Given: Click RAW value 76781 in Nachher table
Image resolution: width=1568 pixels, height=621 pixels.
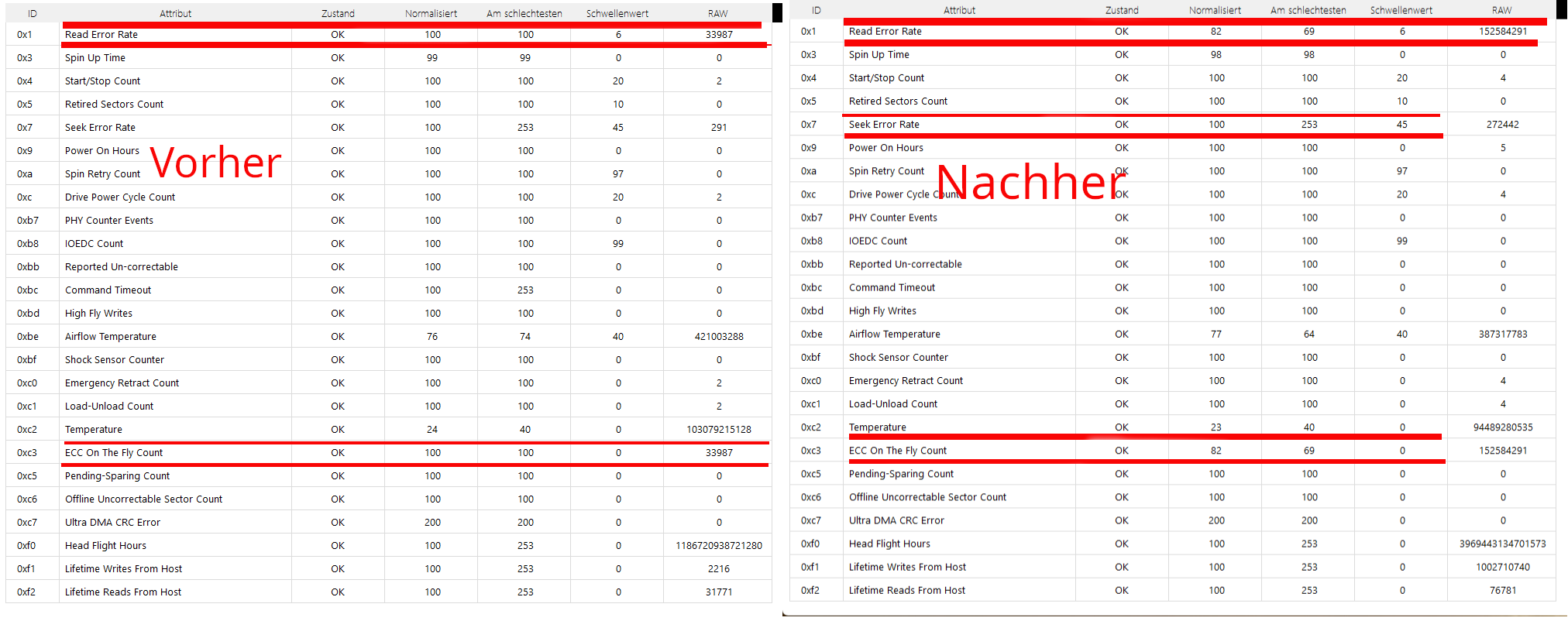Looking at the screenshot, I should [x=1503, y=590].
